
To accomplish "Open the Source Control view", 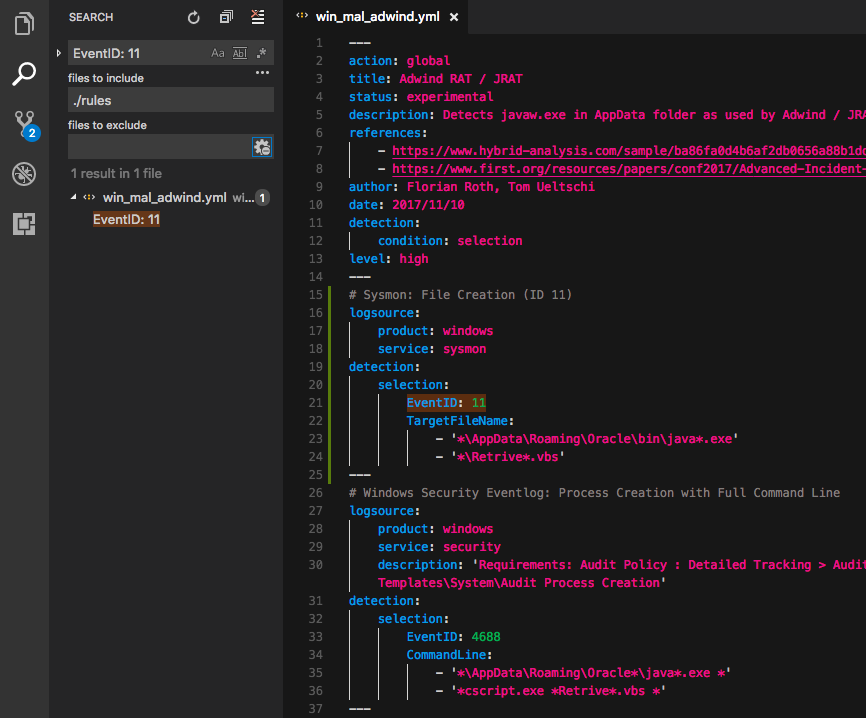I will [x=24, y=124].
